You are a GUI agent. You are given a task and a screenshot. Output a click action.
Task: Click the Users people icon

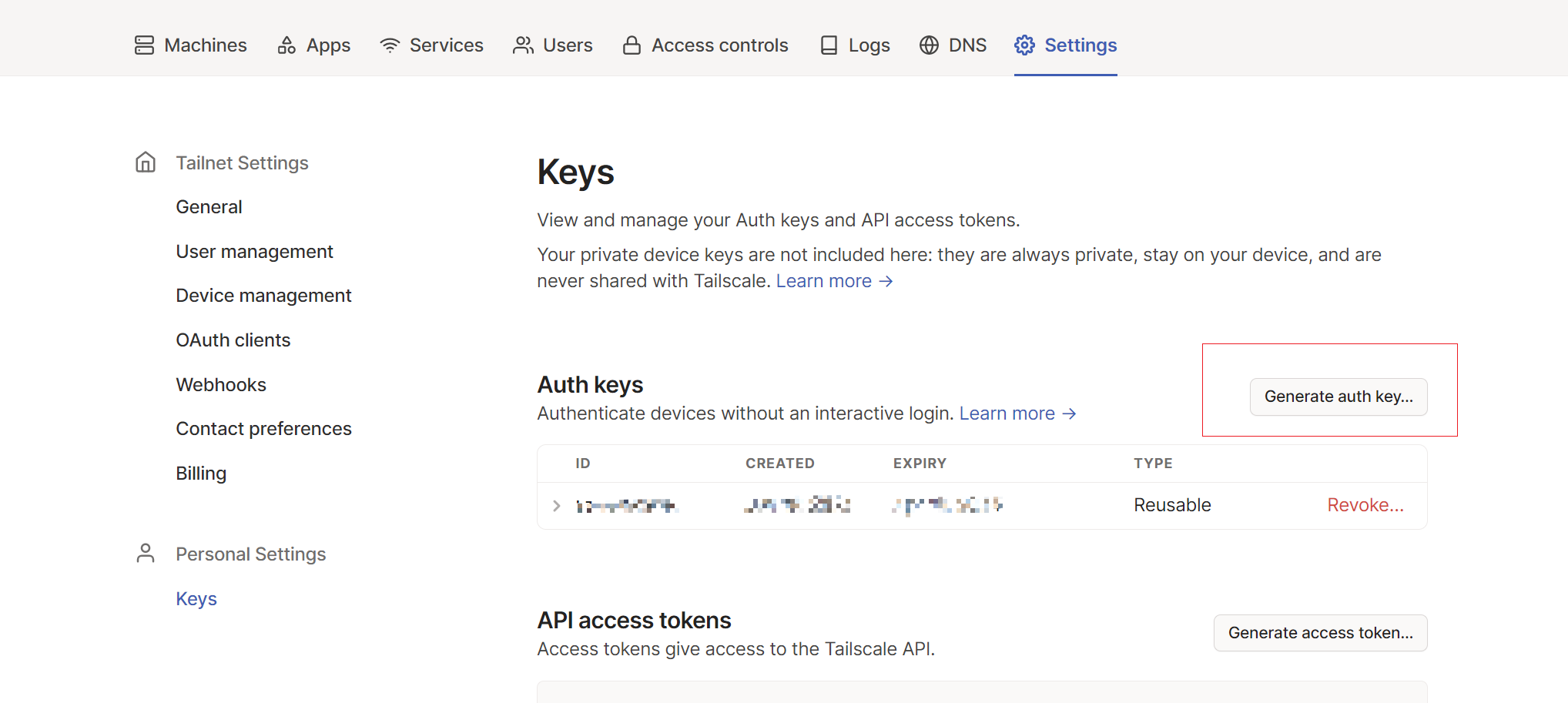(x=523, y=45)
